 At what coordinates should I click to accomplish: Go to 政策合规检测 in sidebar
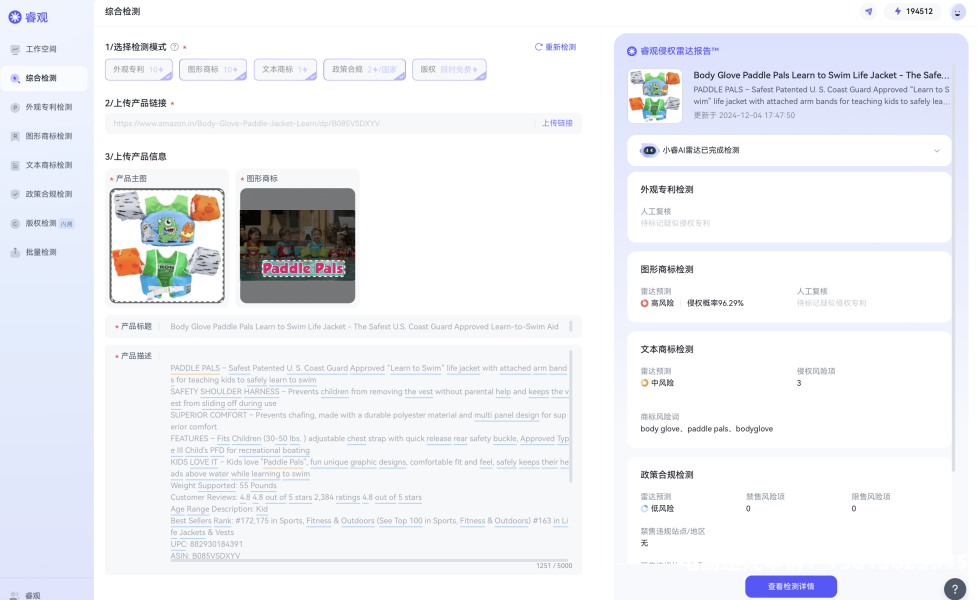44,194
